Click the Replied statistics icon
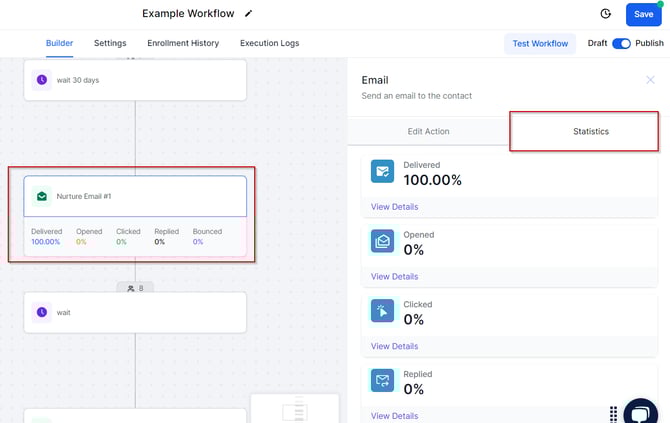This screenshot has width=670, height=423. pyautogui.click(x=382, y=380)
